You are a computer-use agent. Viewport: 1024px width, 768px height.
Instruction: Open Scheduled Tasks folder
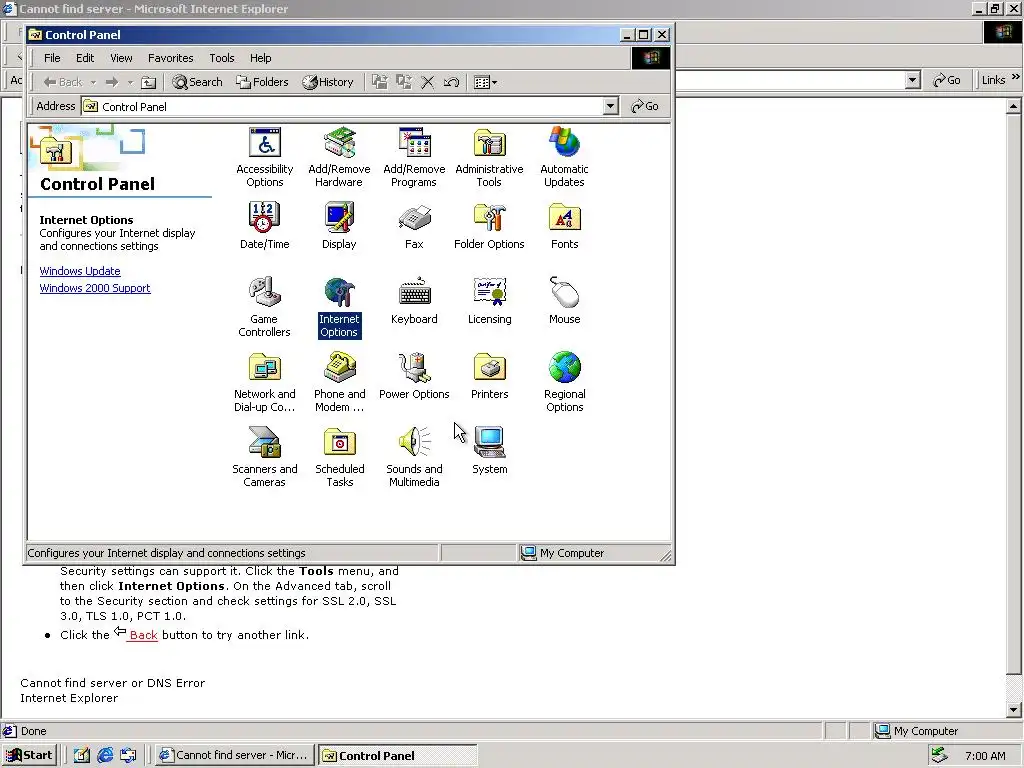point(339,457)
